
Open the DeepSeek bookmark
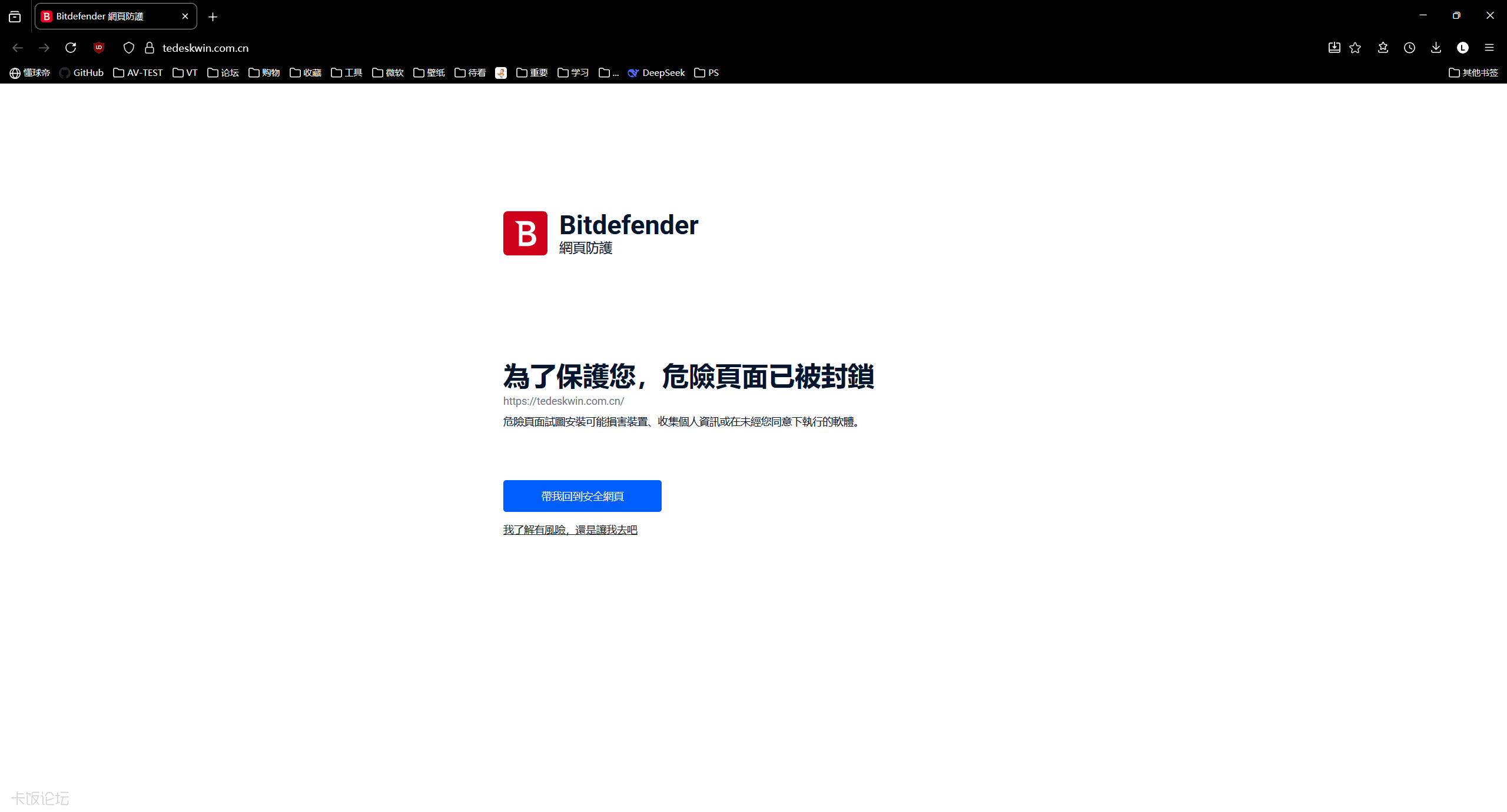tap(656, 72)
